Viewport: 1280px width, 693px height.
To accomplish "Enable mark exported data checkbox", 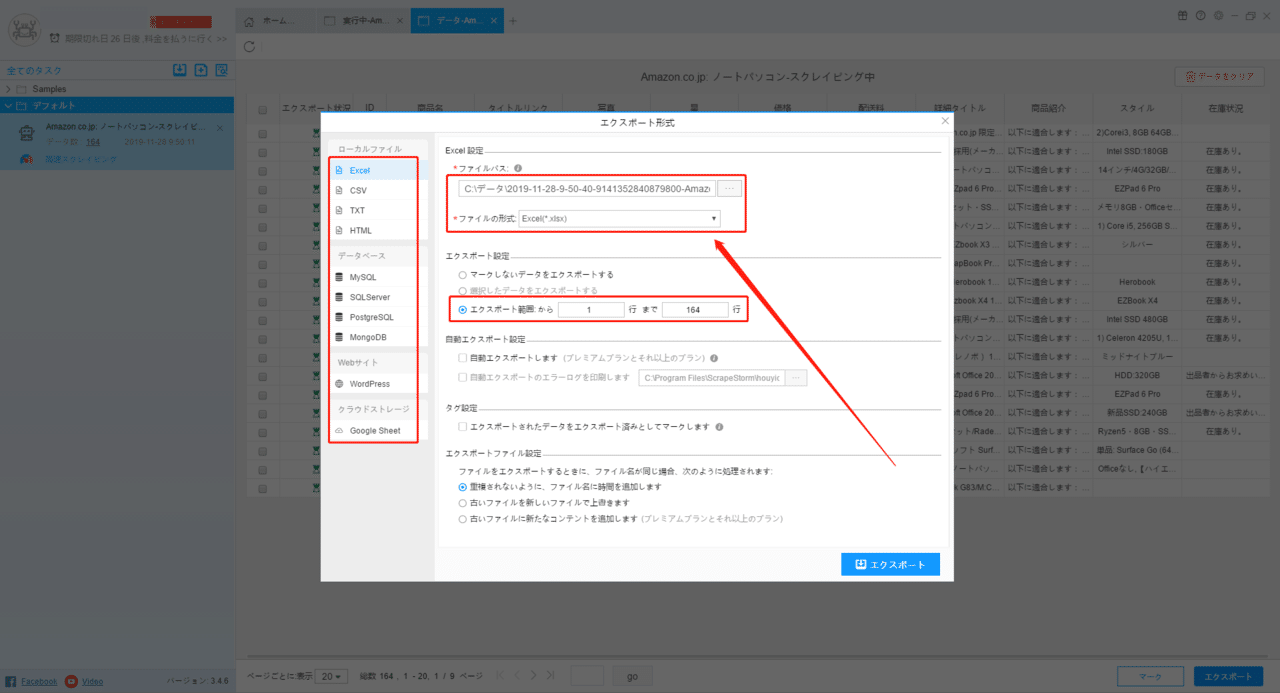I will (x=462, y=426).
